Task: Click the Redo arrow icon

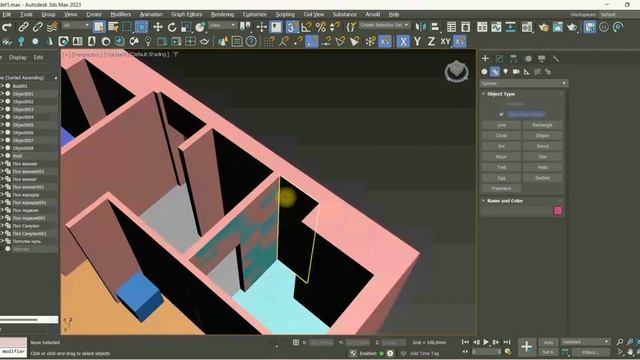Action: [x=7, y=27]
